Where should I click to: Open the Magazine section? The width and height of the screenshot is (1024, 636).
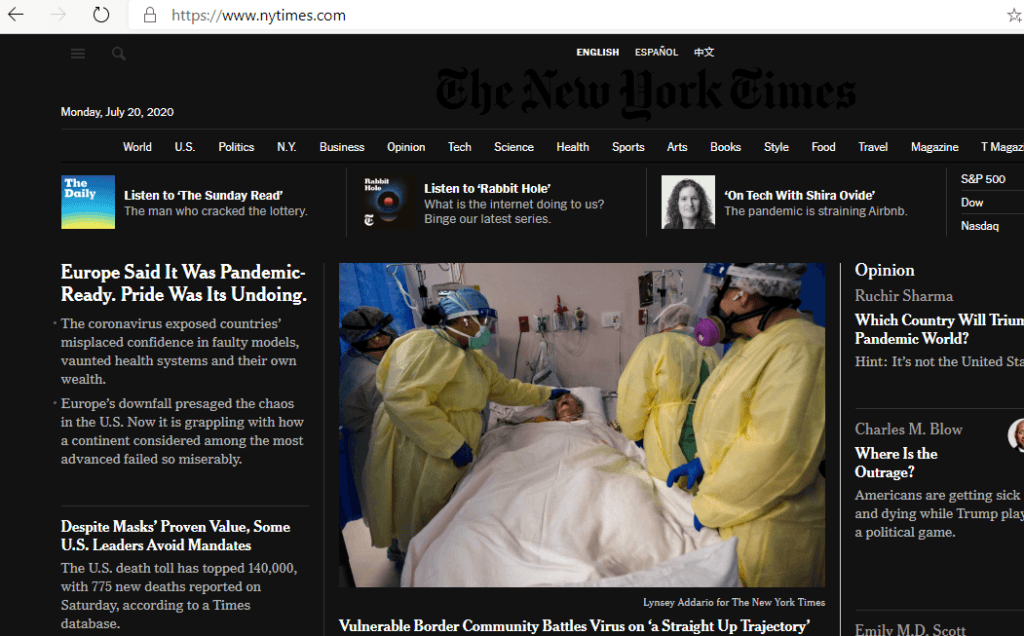[935, 147]
